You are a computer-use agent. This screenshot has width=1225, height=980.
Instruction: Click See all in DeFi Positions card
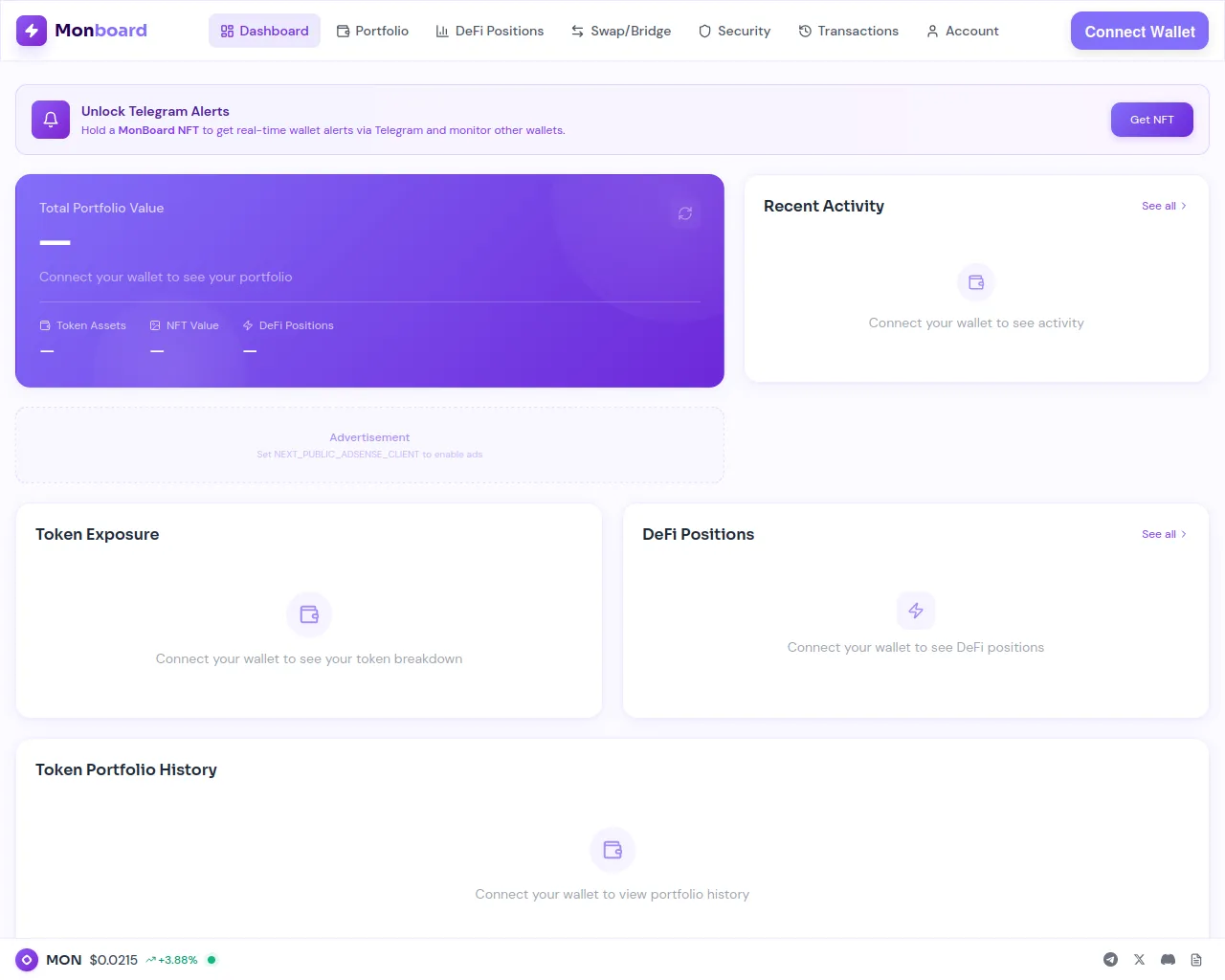(x=1164, y=534)
